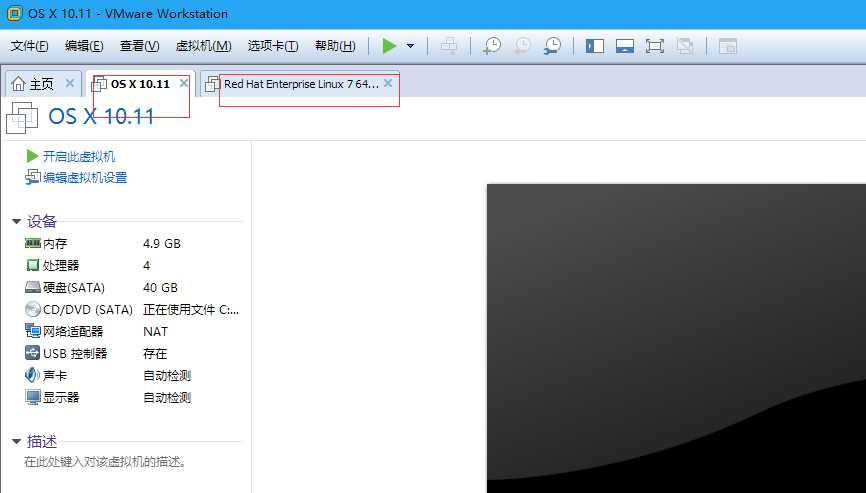
Task: Open the 编辑(E) menu
Action: coord(84,46)
